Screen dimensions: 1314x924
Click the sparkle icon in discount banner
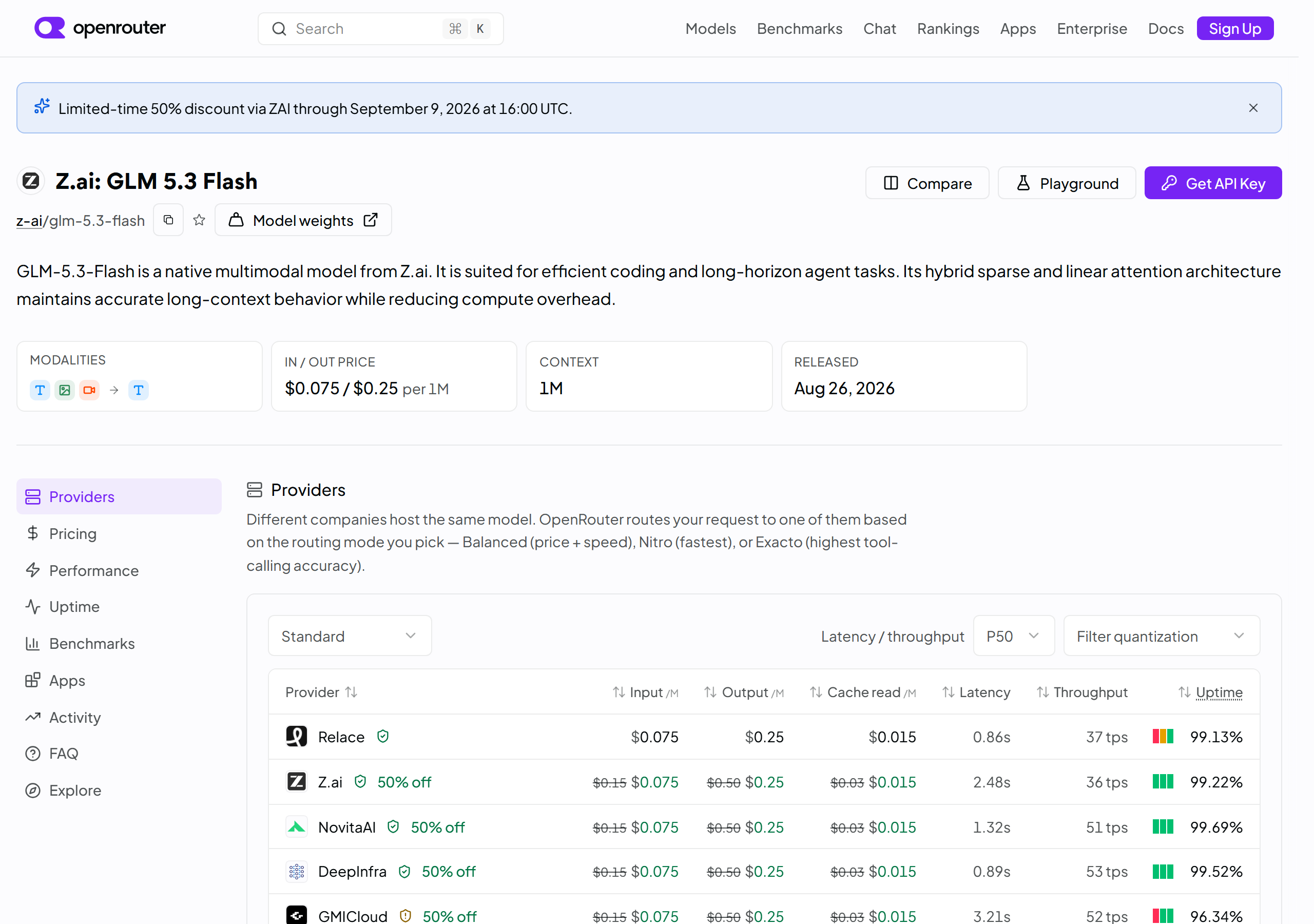click(42, 107)
